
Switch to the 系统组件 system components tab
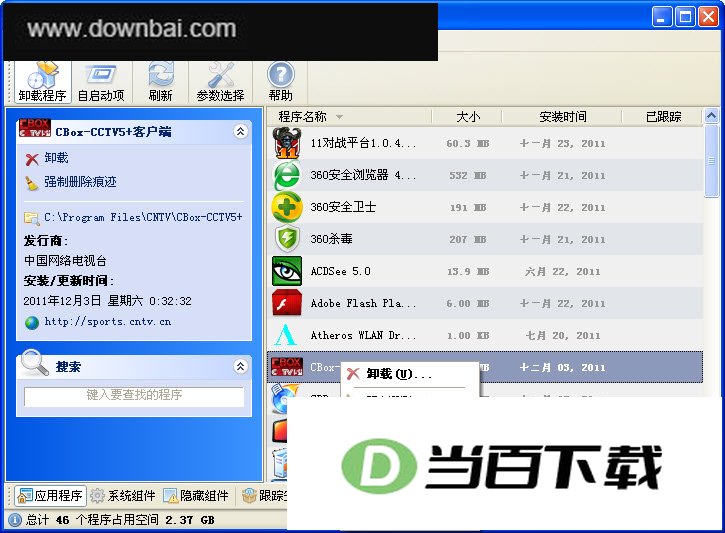pyautogui.click(x=123, y=496)
